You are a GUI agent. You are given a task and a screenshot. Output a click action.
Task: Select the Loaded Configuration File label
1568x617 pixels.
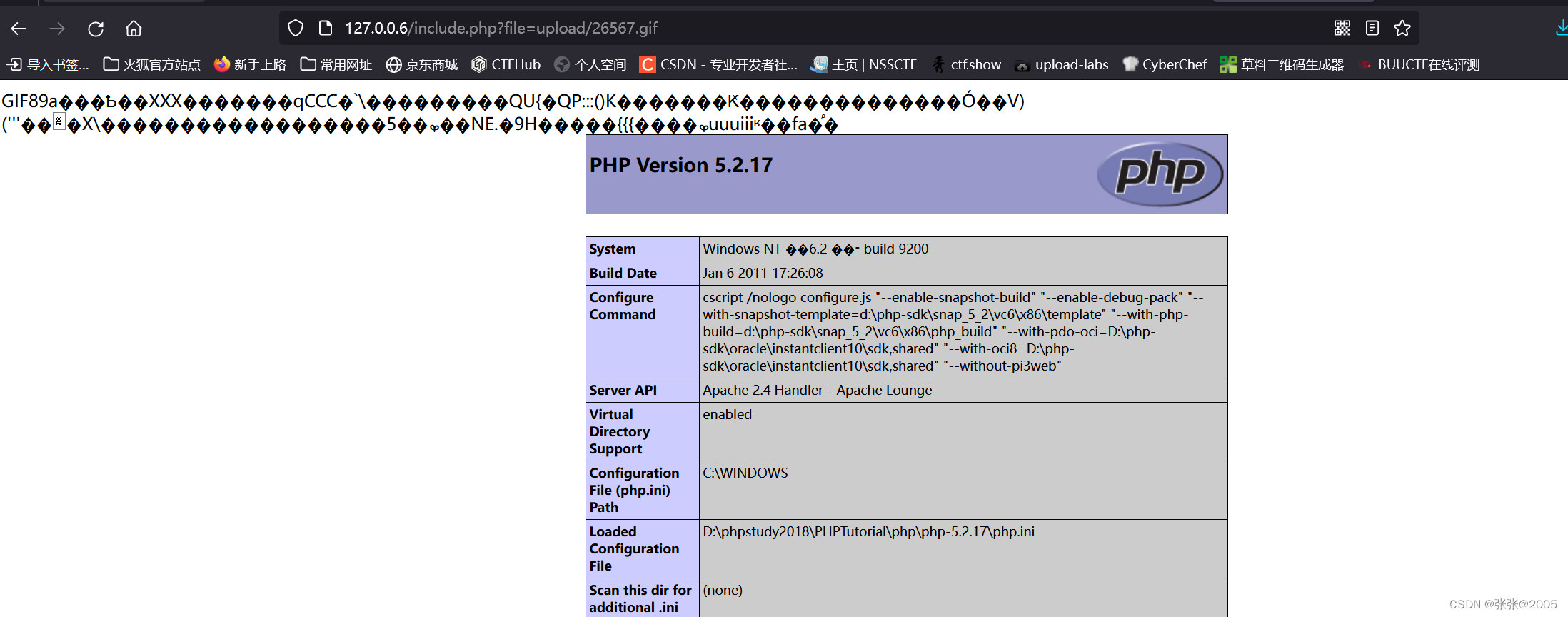pos(635,548)
